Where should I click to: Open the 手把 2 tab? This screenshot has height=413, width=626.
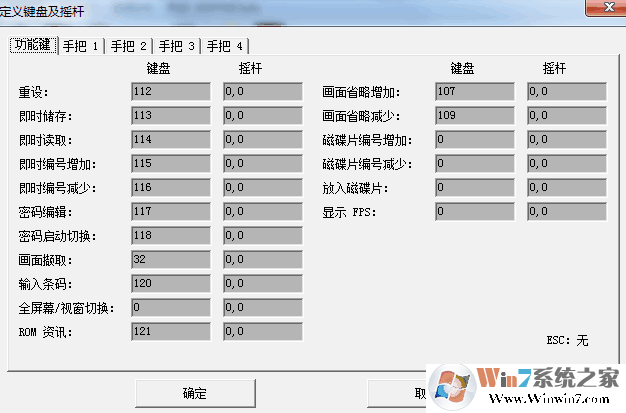(129, 46)
